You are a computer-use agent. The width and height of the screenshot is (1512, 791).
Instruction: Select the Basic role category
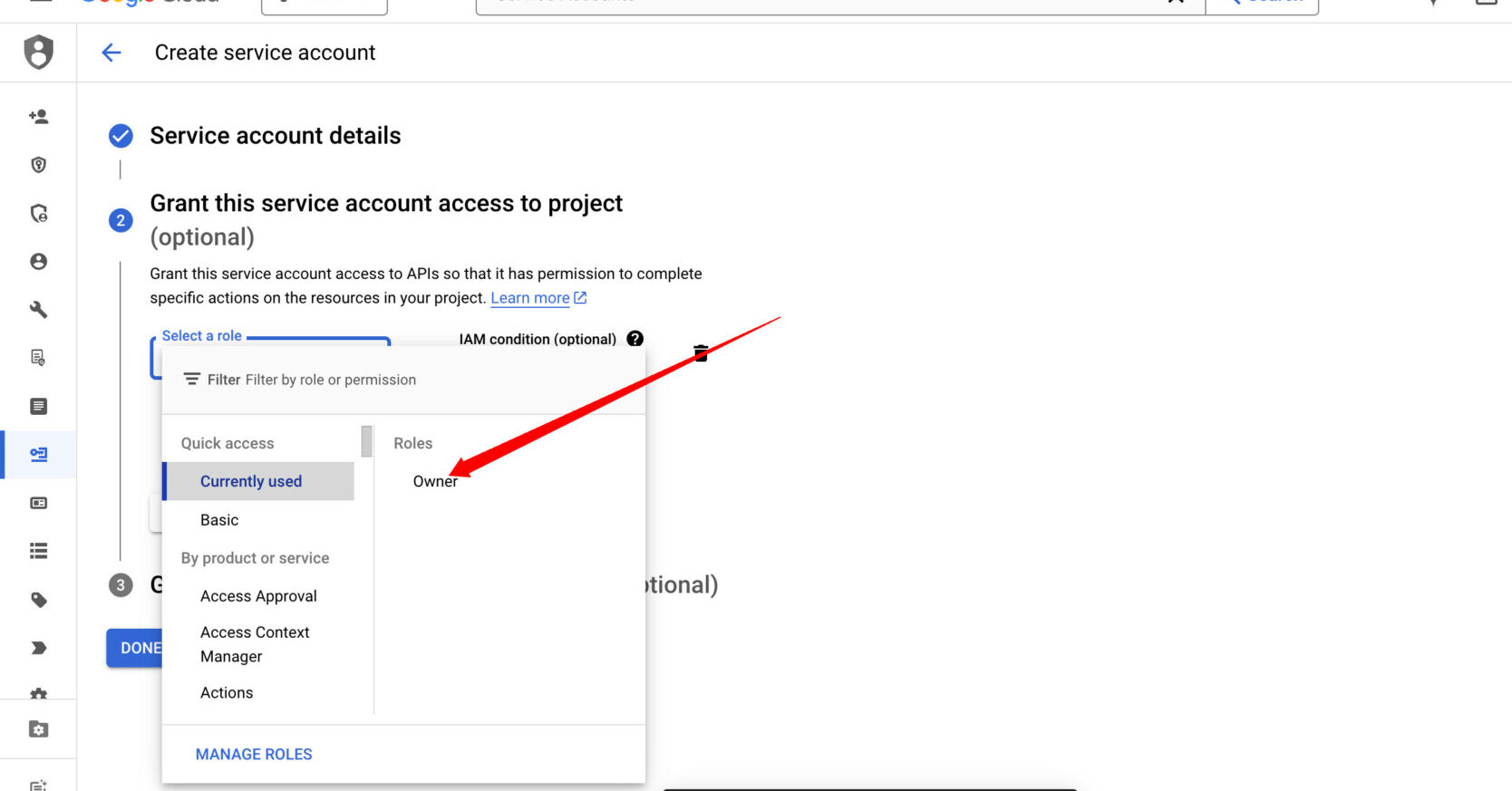point(219,520)
